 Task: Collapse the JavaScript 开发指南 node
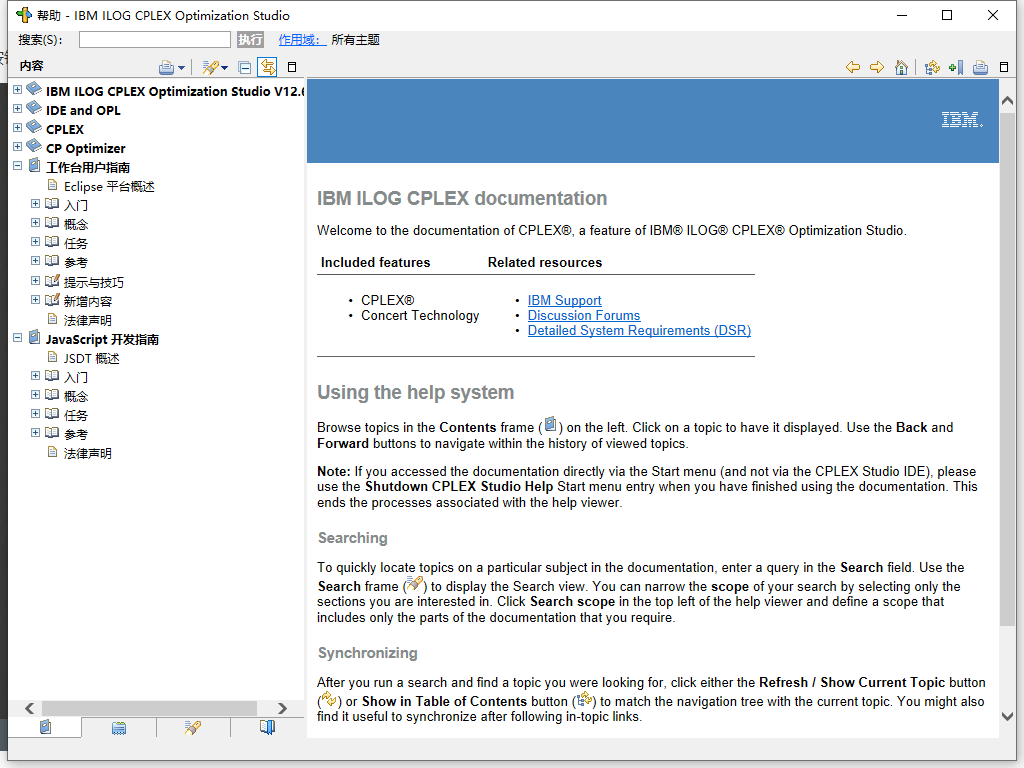[16, 338]
